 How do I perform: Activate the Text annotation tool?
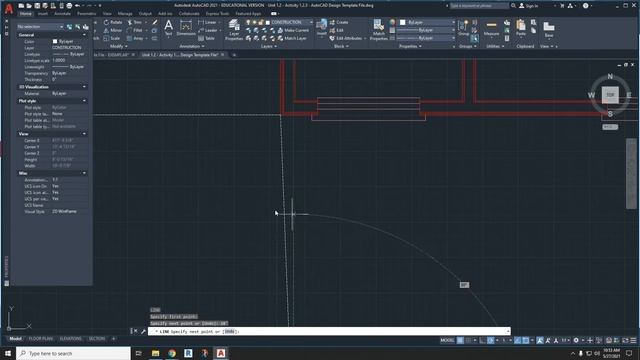(x=168, y=29)
